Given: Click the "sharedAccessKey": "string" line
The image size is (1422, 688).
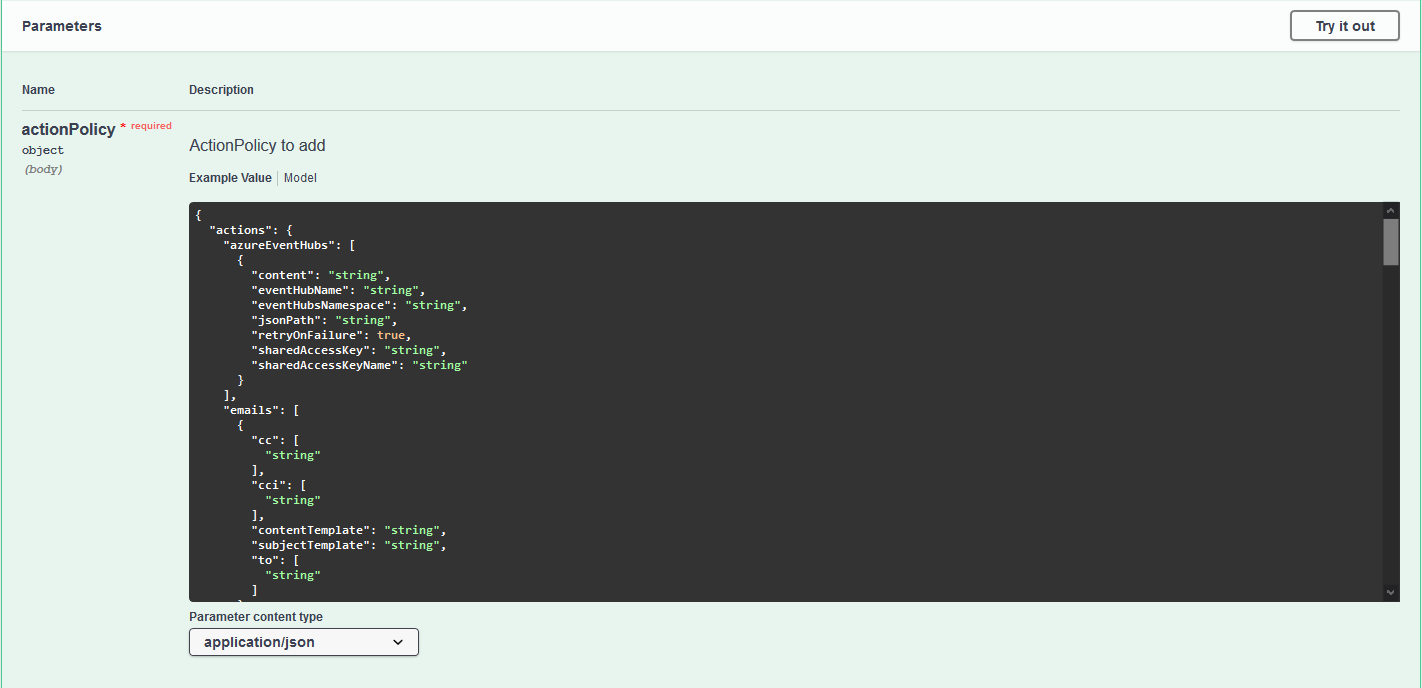Looking at the screenshot, I should pyautogui.click(x=349, y=350).
